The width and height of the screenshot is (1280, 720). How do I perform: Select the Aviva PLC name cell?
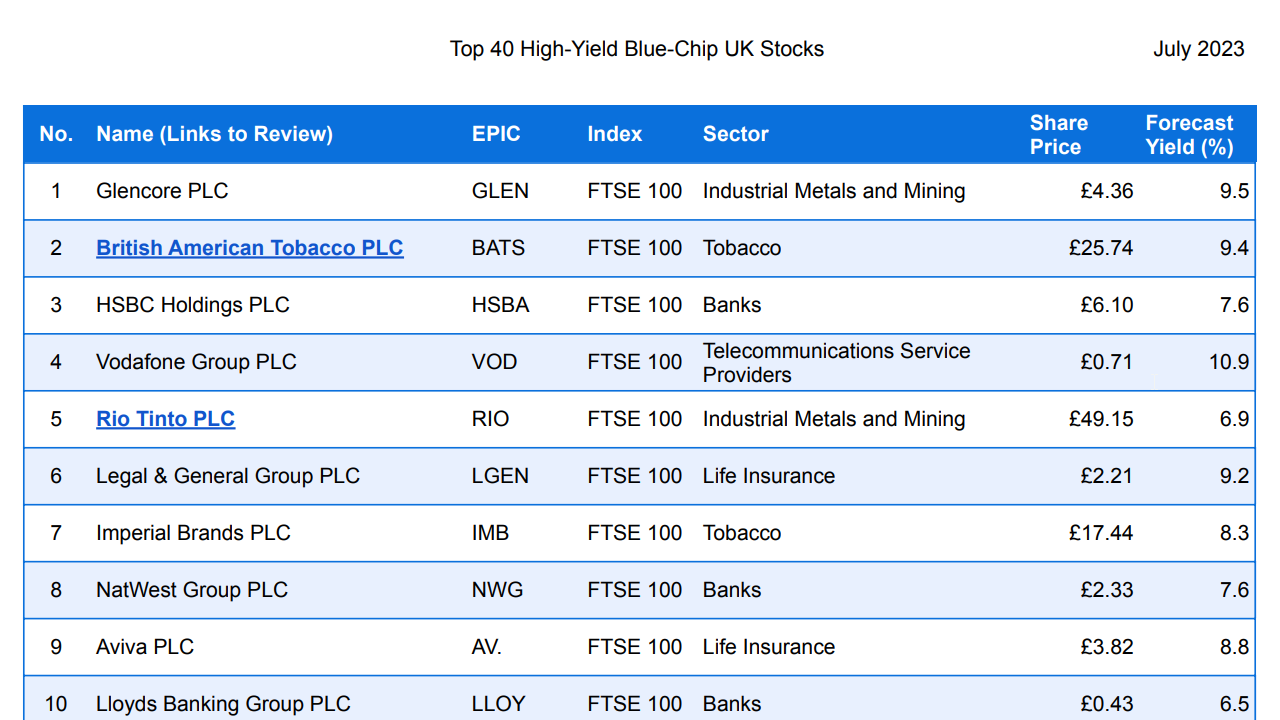144,647
